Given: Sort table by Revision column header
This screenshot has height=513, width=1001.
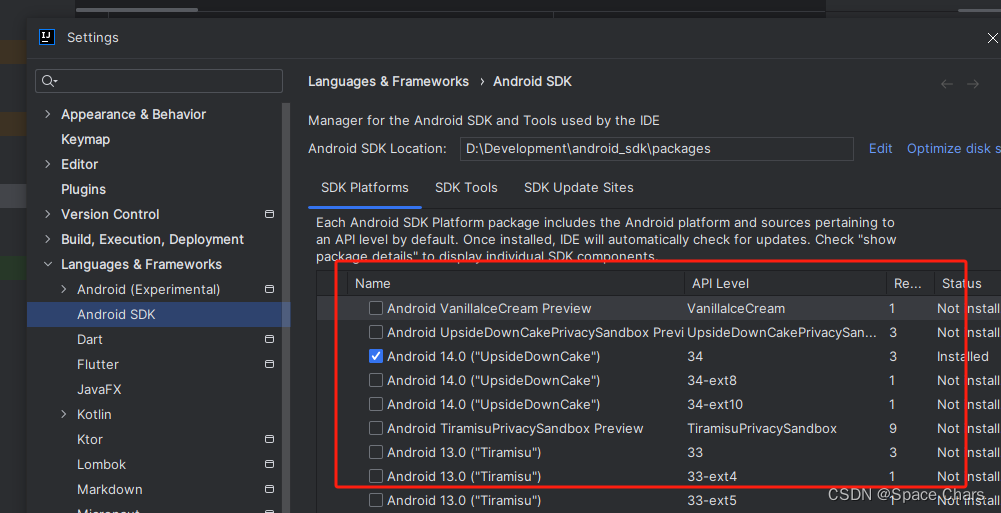Looking at the screenshot, I should click(910, 283).
